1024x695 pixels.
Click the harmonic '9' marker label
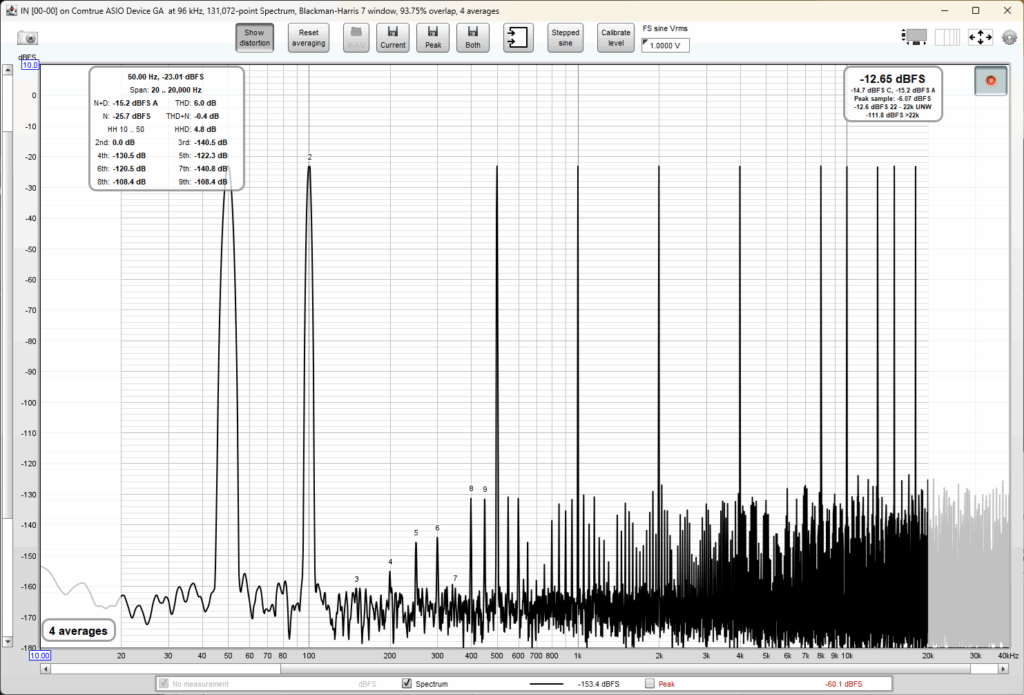click(x=485, y=489)
